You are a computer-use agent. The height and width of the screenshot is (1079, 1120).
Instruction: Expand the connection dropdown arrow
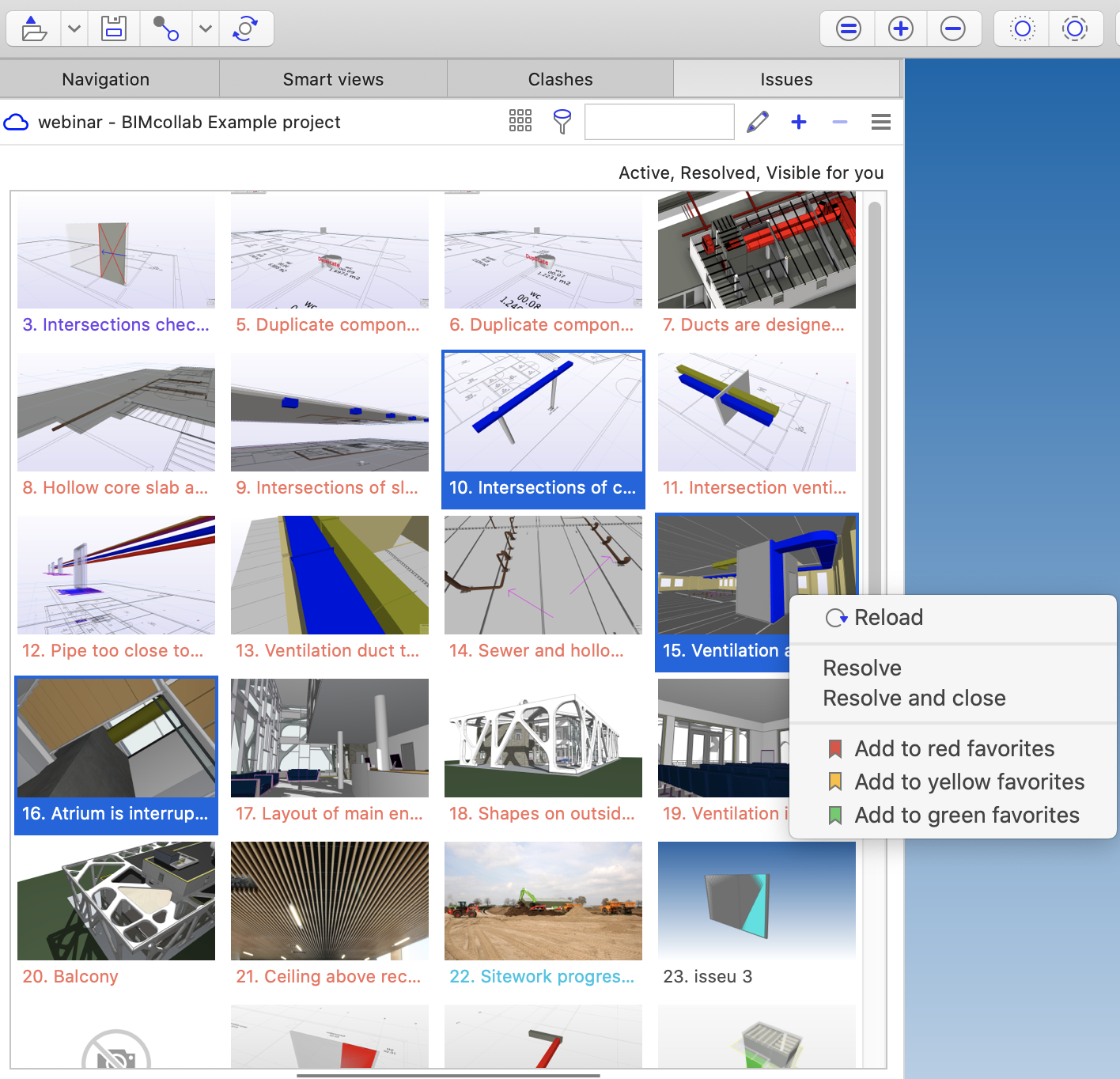(206, 28)
